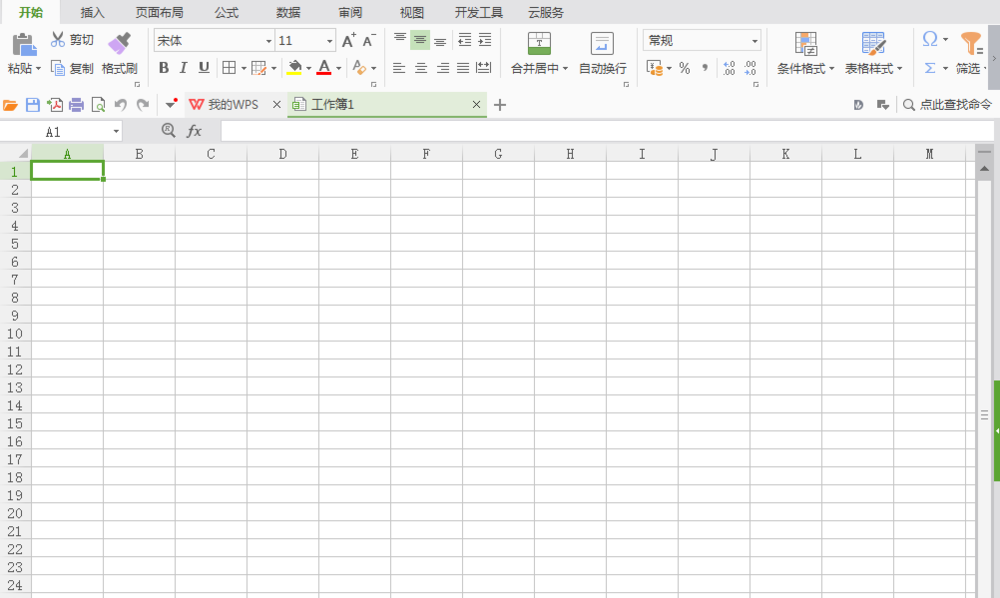Increase font size with A+ icon
The width and height of the screenshot is (1000, 598).
(349, 41)
